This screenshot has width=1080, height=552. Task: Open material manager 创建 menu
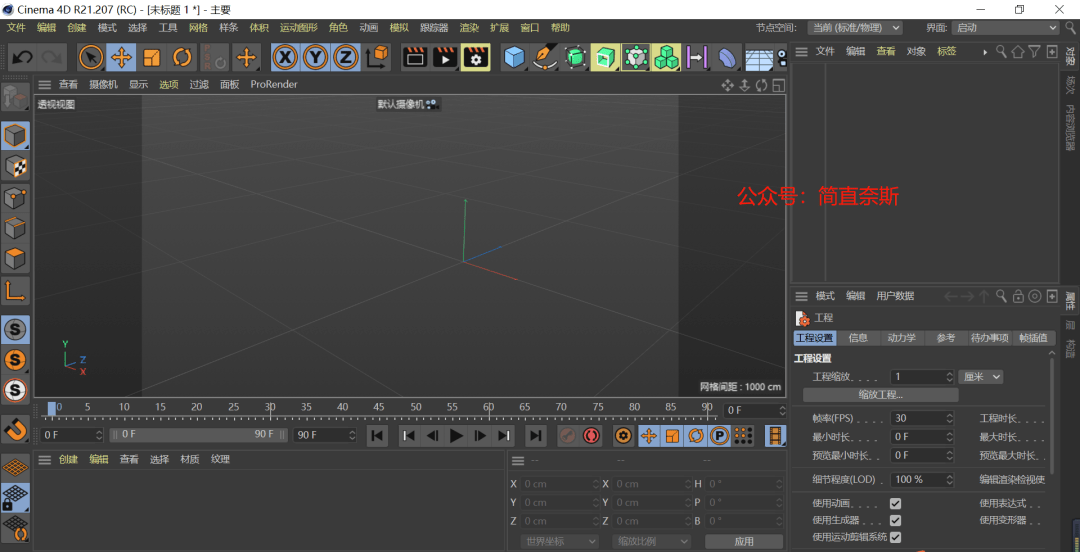[x=68, y=459]
